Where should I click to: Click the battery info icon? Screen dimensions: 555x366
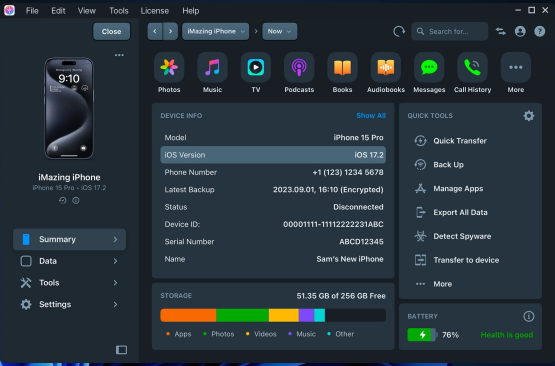coord(528,316)
